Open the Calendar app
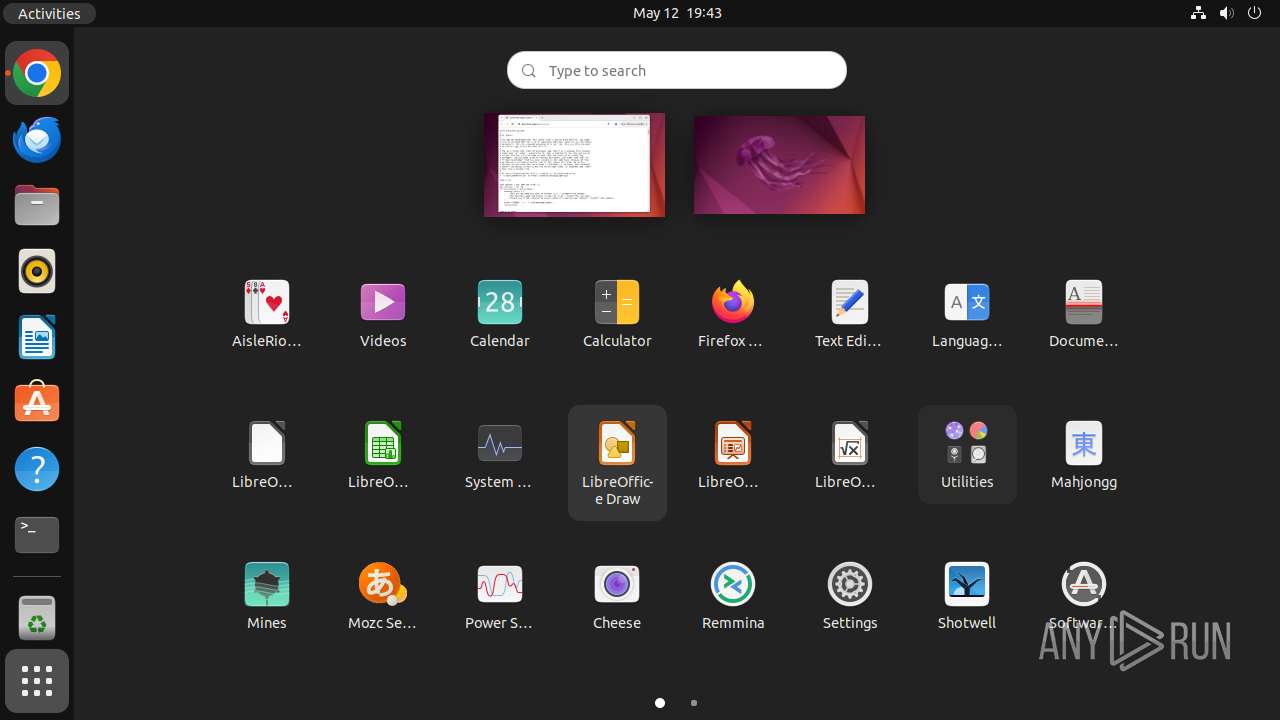Viewport: 1280px width, 720px height. click(500, 313)
